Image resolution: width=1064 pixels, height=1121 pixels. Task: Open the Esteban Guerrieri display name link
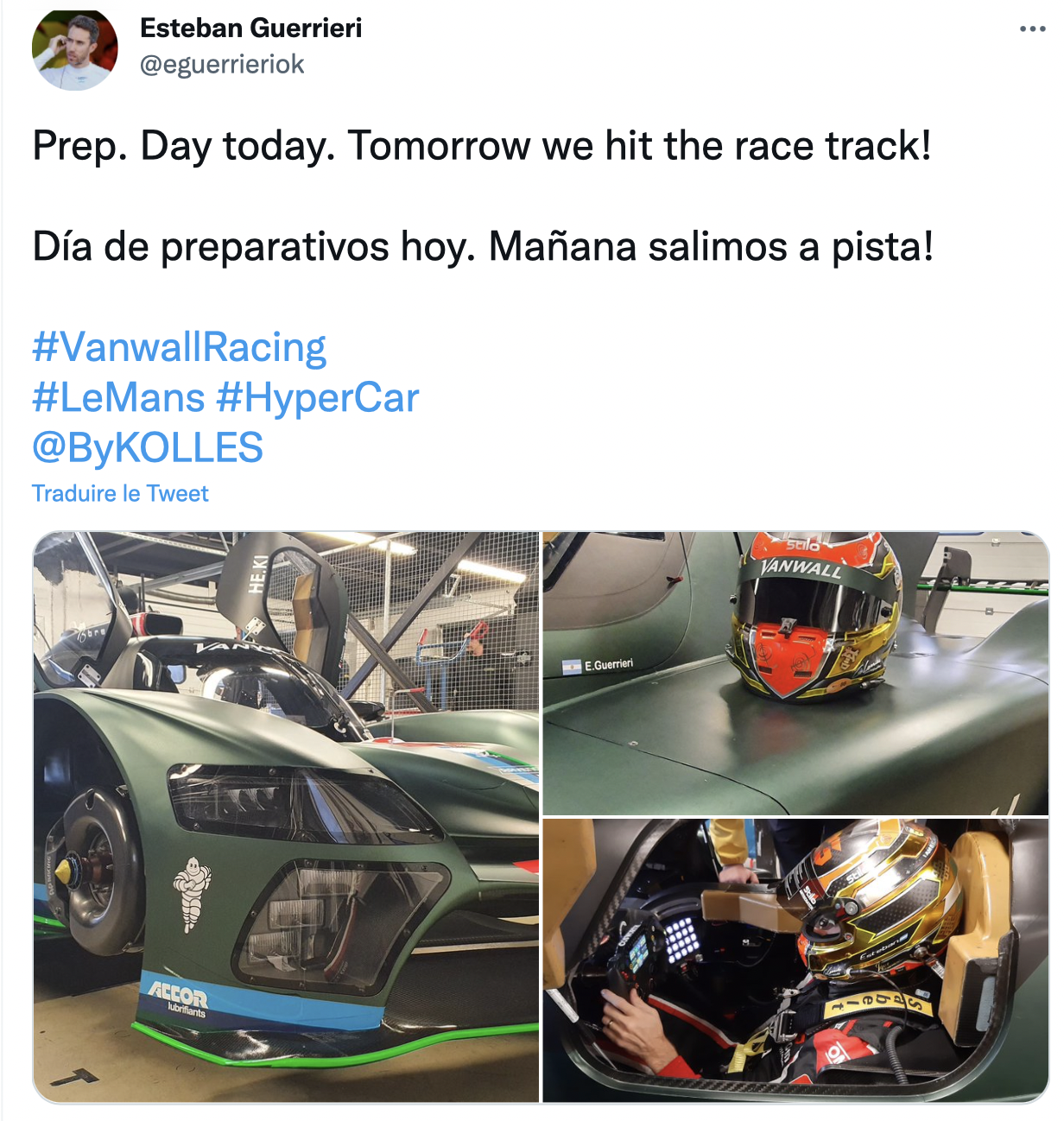[x=251, y=28]
